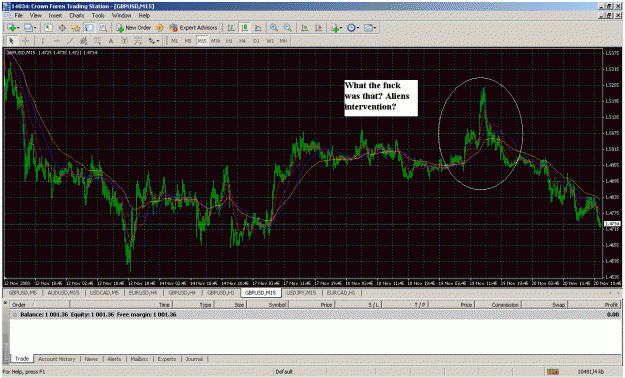Set timeframe to D1
This screenshot has height=378, width=625.
[256, 41]
